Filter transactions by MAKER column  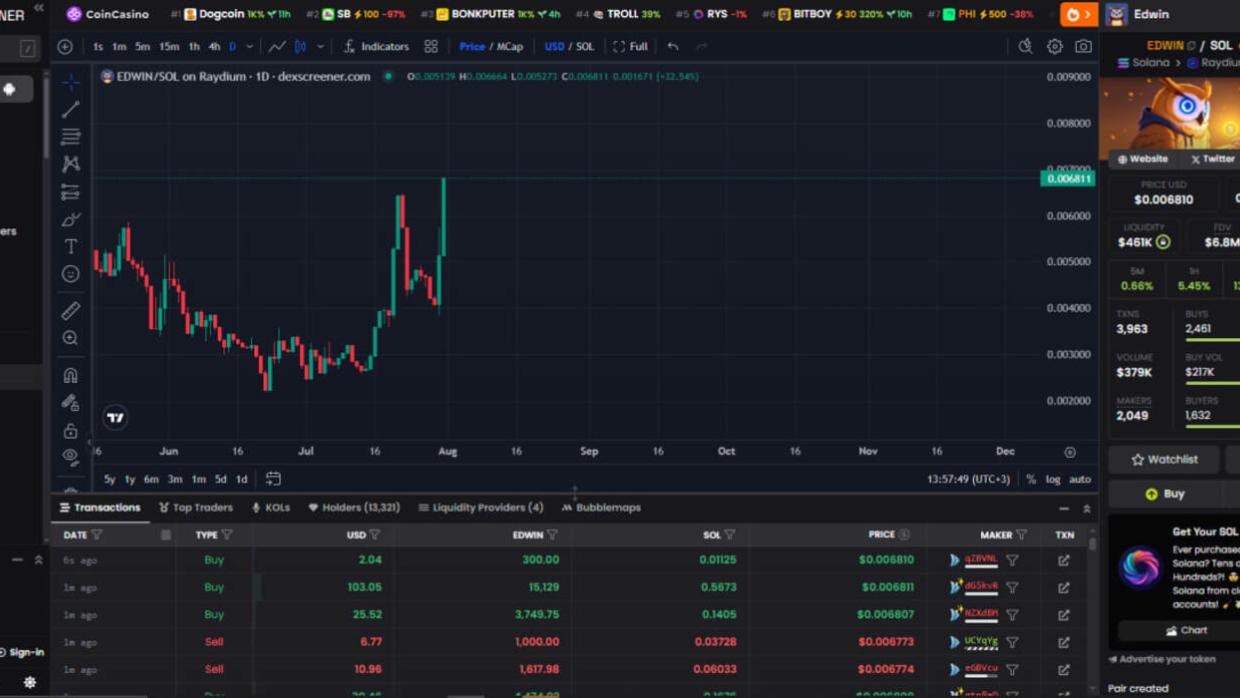coord(1021,535)
